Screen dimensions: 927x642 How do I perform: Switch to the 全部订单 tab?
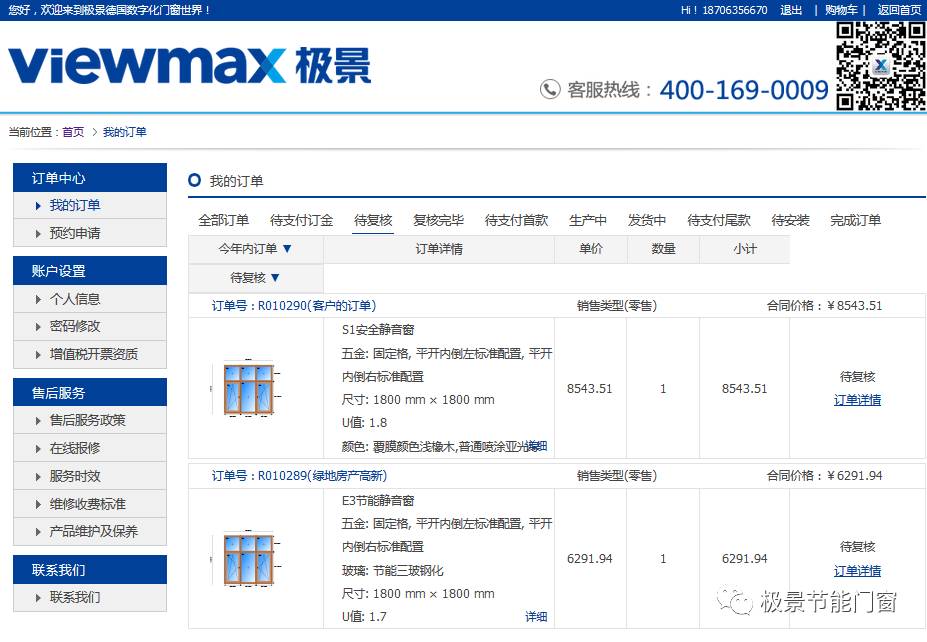point(223,220)
